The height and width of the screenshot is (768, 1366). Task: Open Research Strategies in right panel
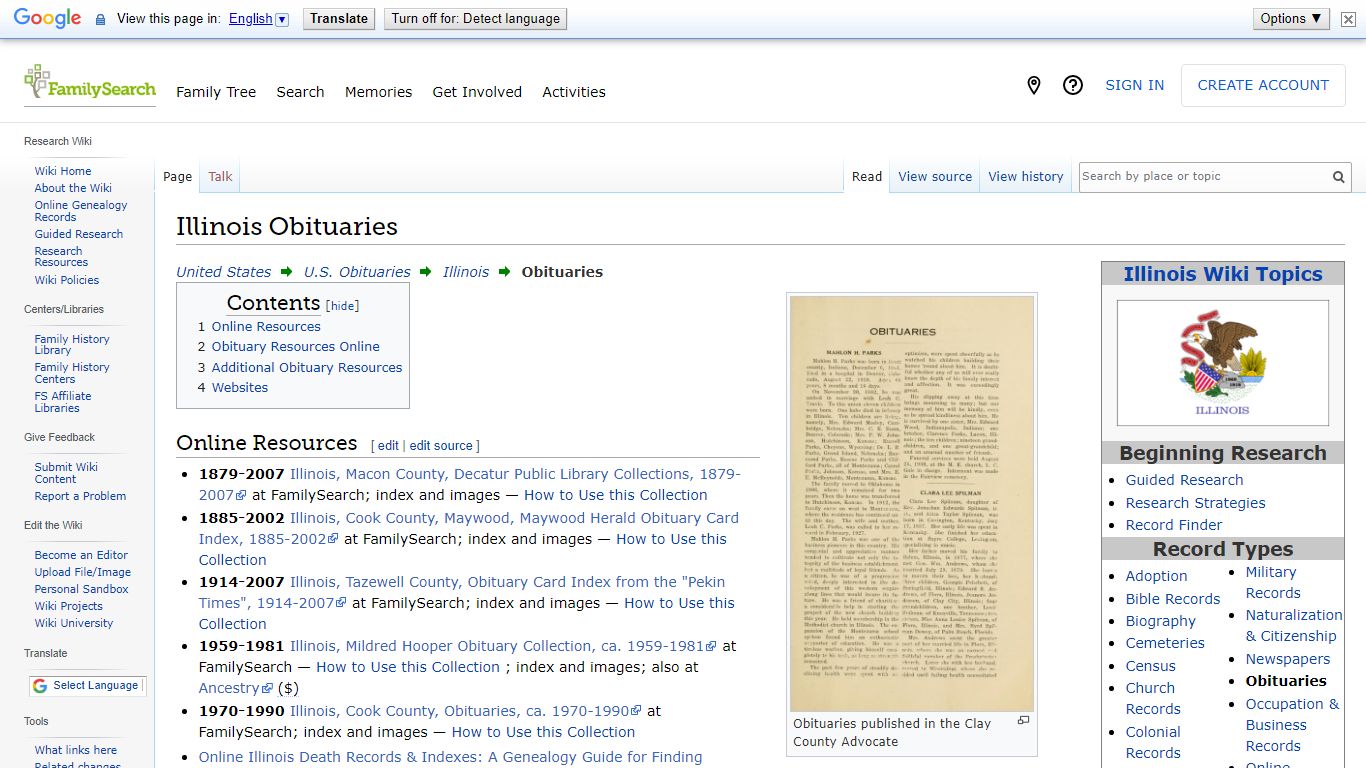(1195, 503)
